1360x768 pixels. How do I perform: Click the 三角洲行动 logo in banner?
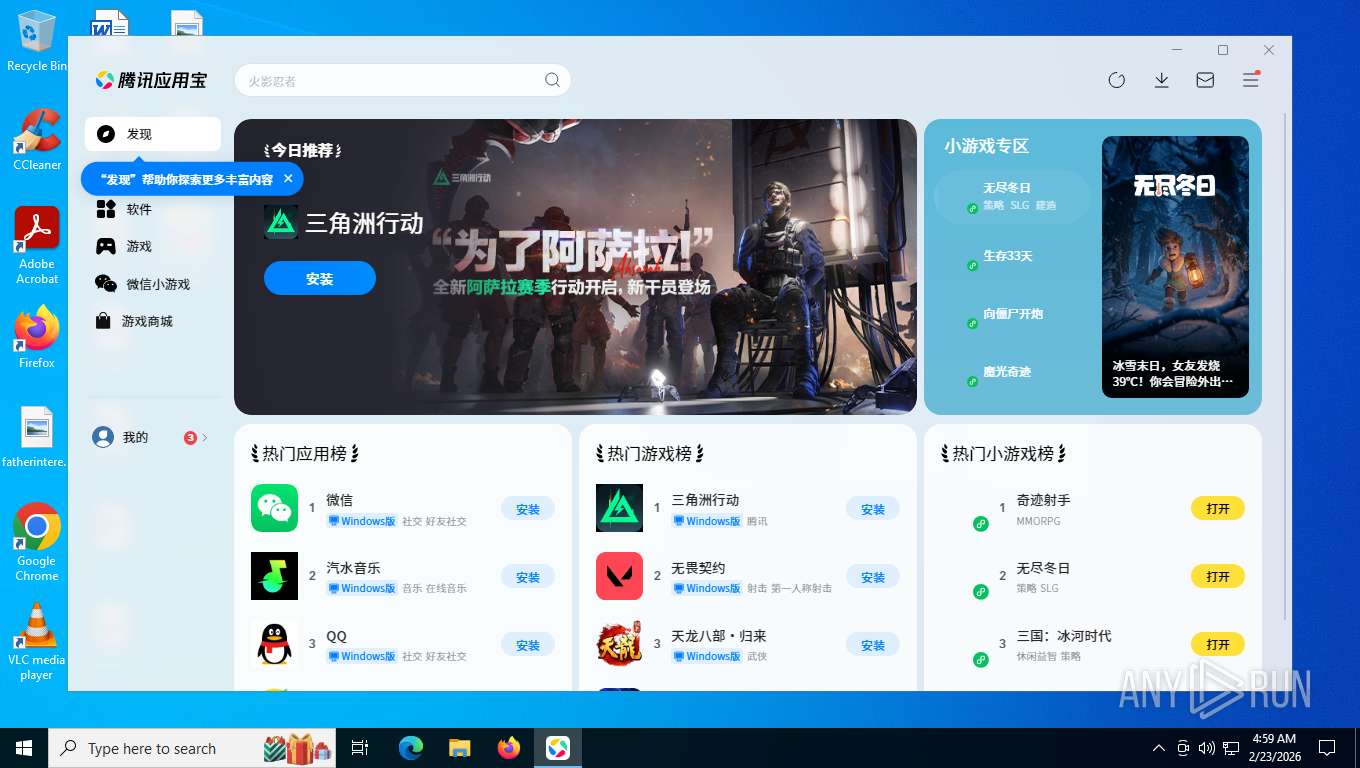point(281,222)
